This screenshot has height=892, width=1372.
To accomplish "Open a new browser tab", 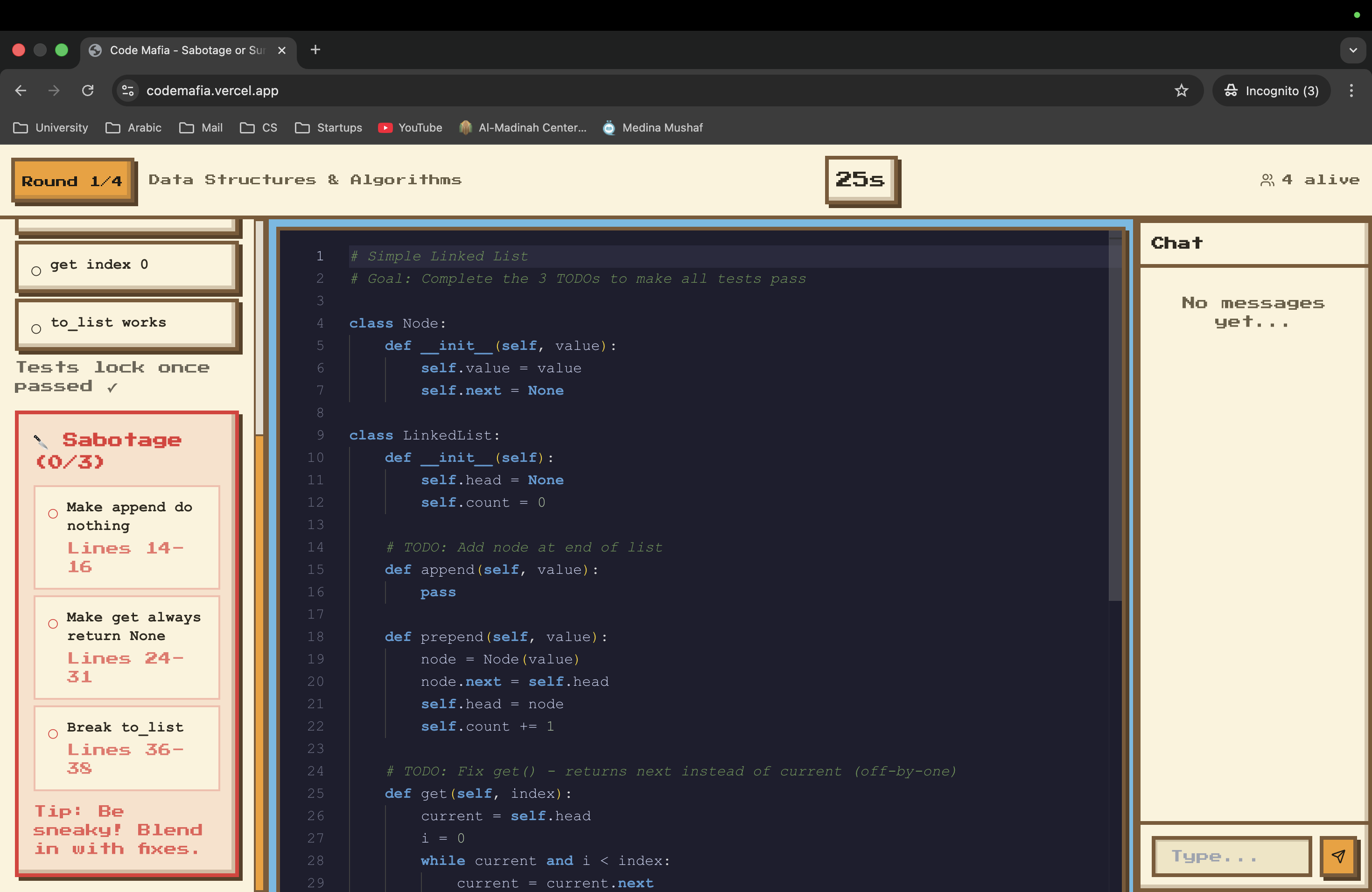I will 315,50.
